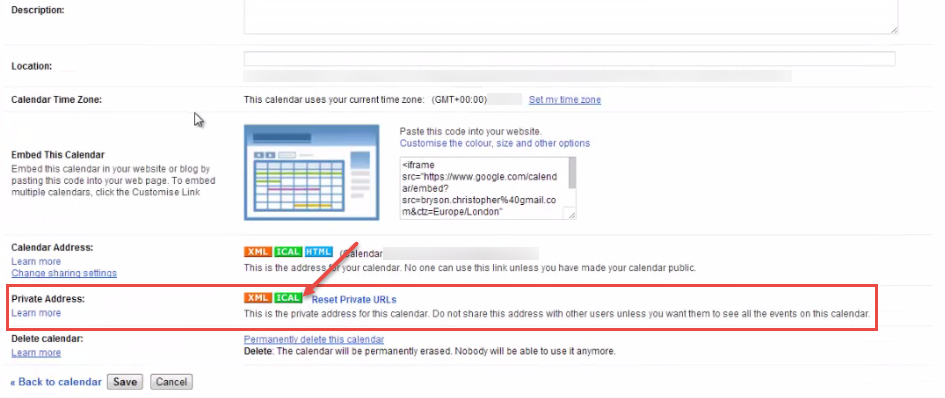Click the Change sharing settings link
The height and width of the screenshot is (398, 945).
(64, 273)
